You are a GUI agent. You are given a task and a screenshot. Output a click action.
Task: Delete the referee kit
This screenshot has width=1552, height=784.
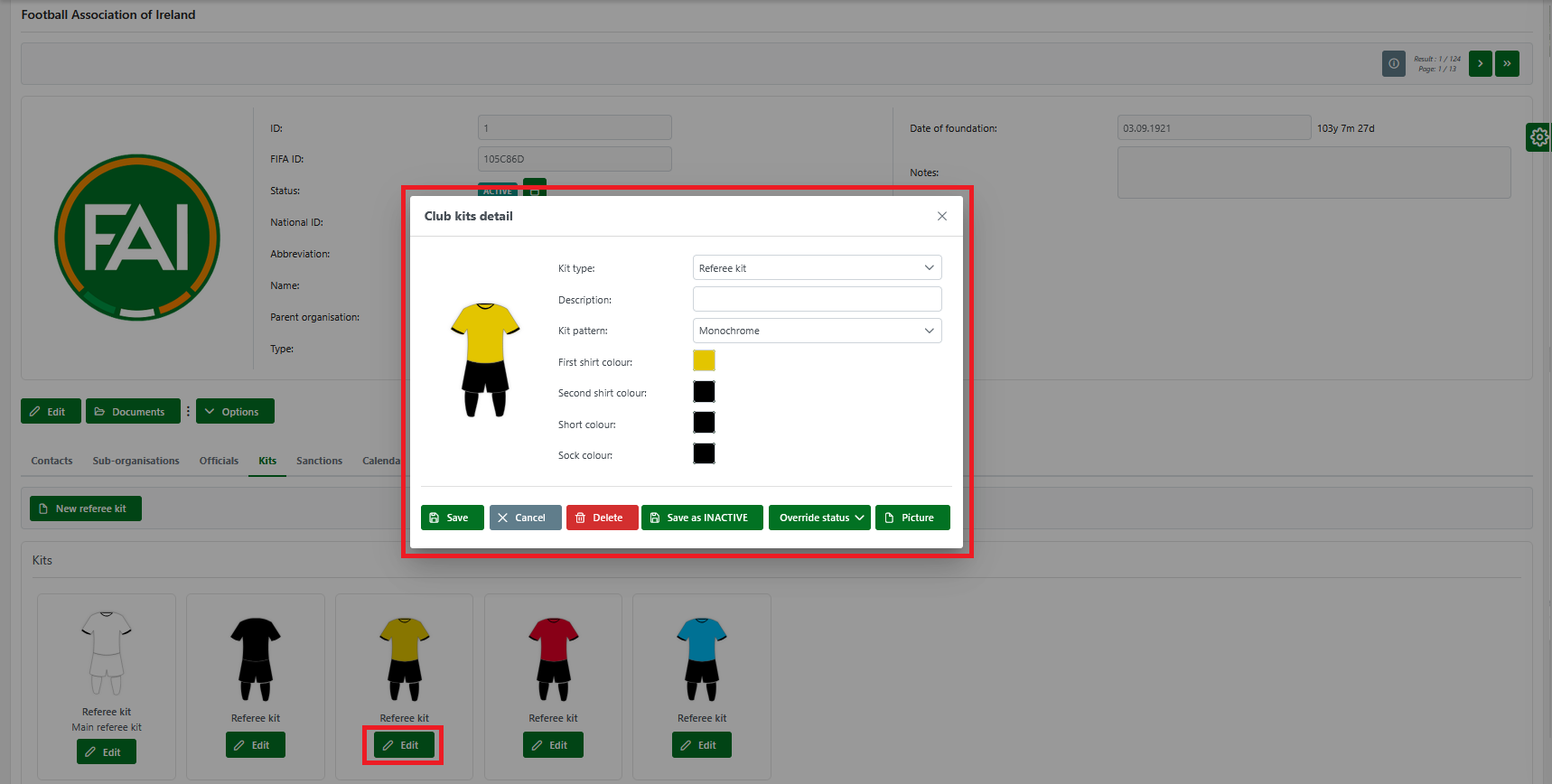click(x=602, y=518)
